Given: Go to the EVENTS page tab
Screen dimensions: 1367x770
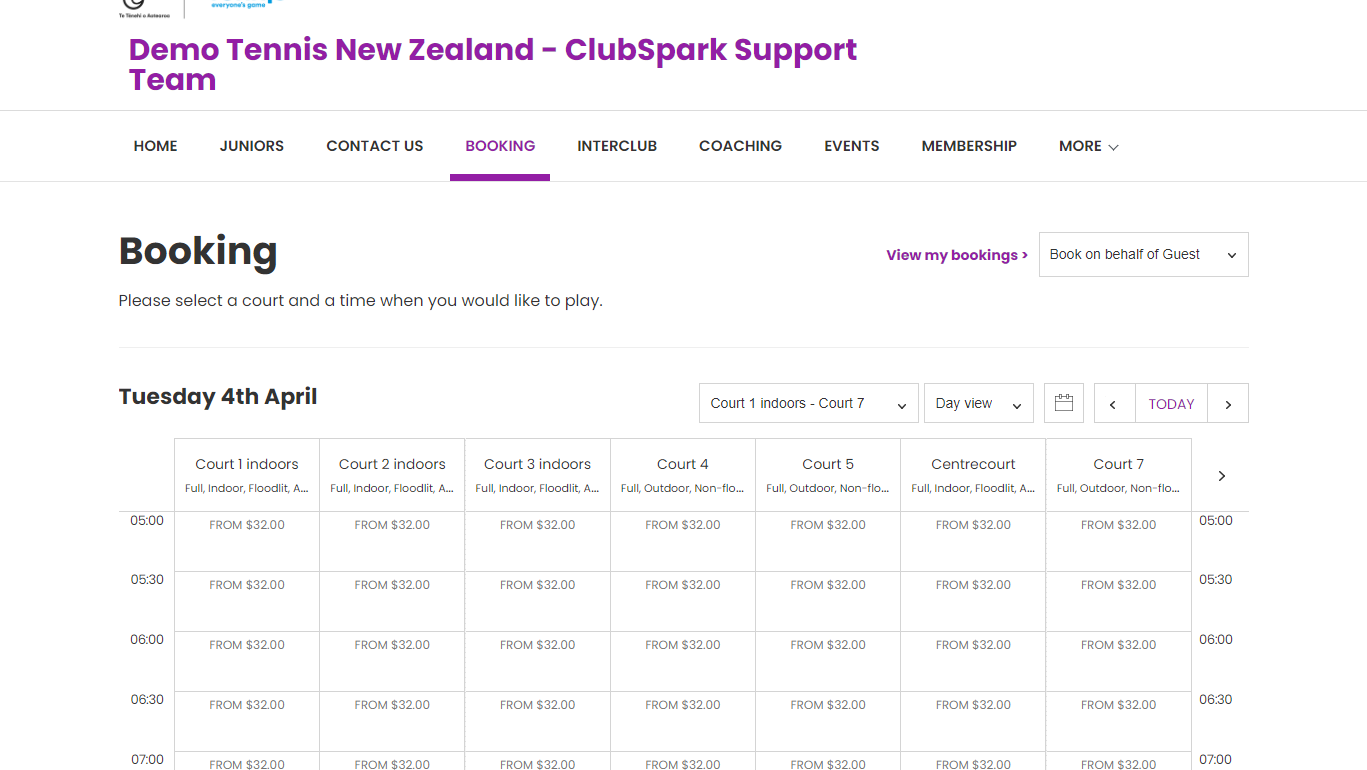Looking at the screenshot, I should tap(851, 146).
